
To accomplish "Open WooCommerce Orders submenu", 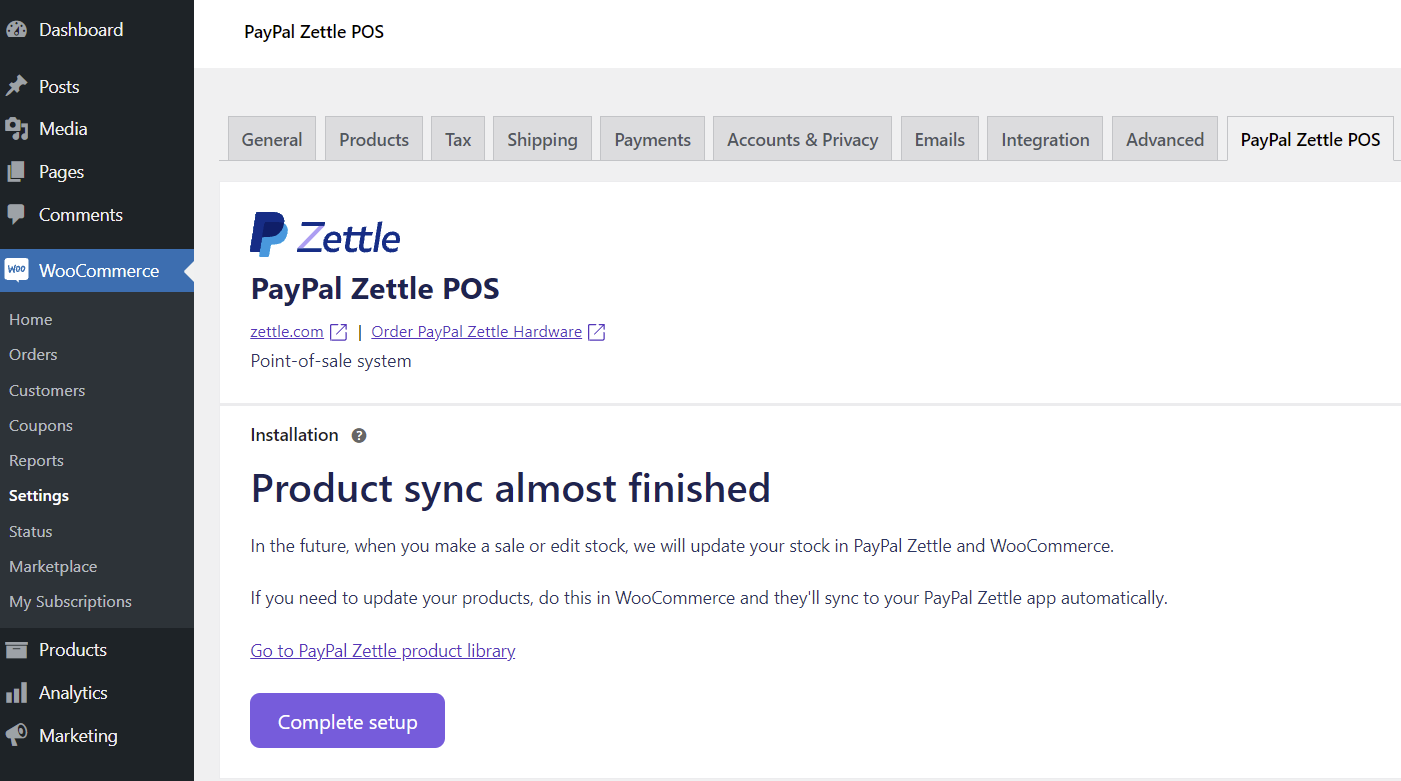I will point(33,355).
